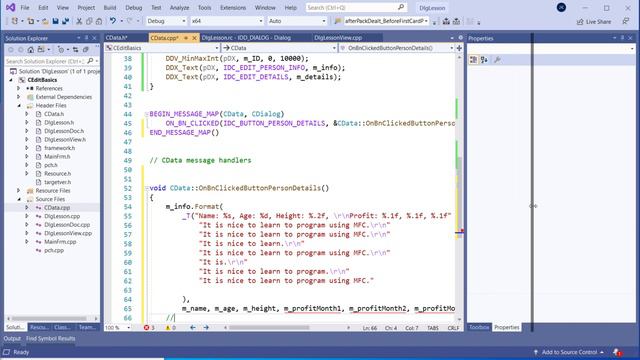Click Sync with Active Document icon
The height and width of the screenshot is (360, 640).
pyautogui.click(x=76, y=49)
